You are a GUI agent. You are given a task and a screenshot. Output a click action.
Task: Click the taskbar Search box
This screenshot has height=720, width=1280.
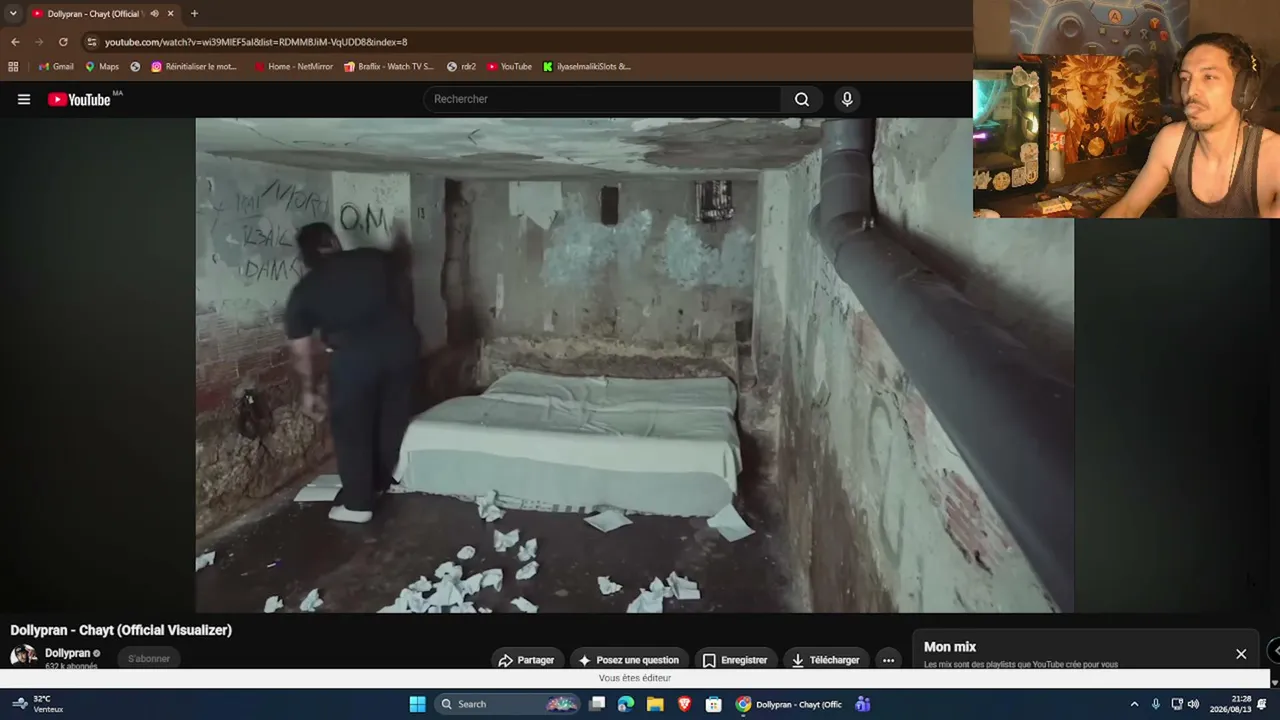pos(508,704)
